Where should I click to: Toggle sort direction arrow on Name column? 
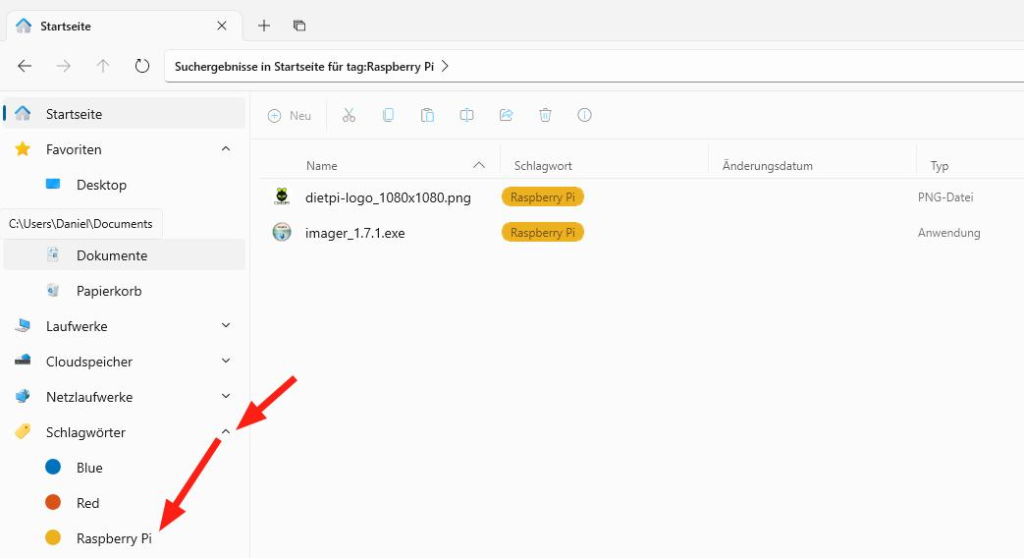click(x=479, y=165)
